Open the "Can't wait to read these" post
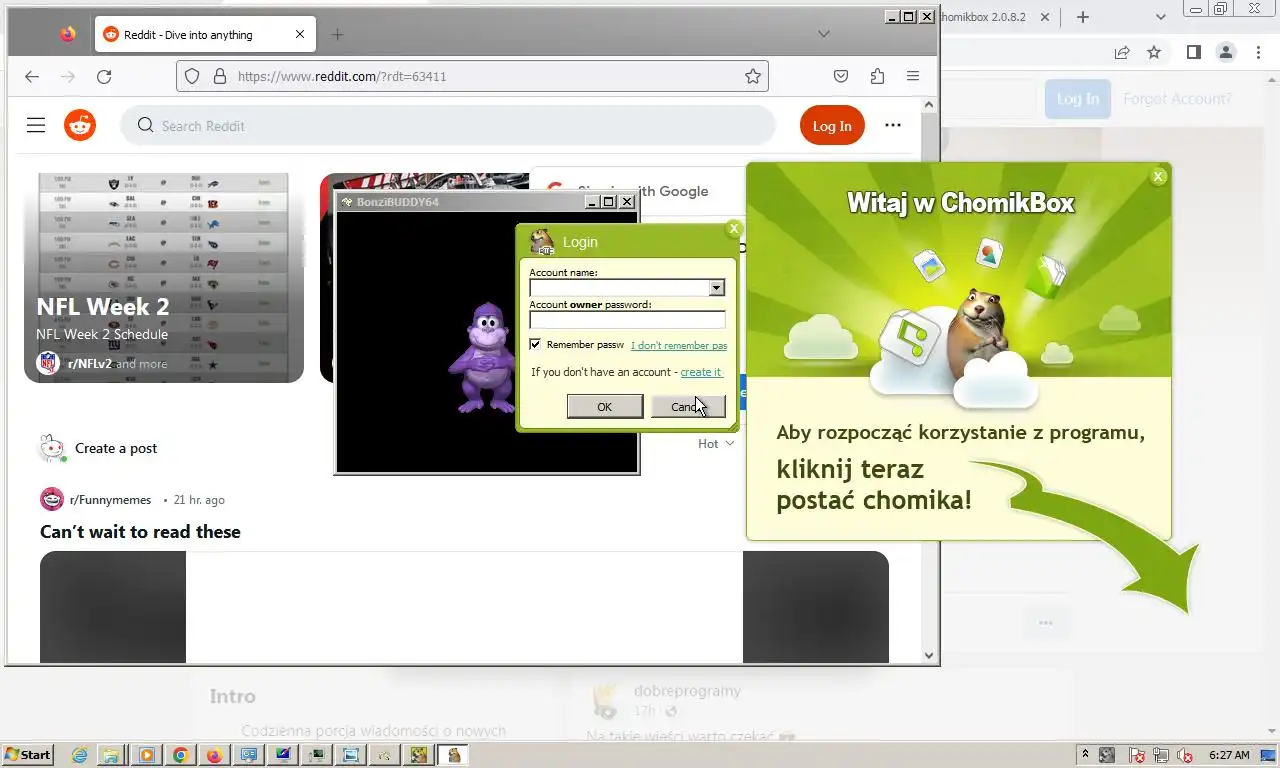This screenshot has height=768, width=1280. [140, 532]
